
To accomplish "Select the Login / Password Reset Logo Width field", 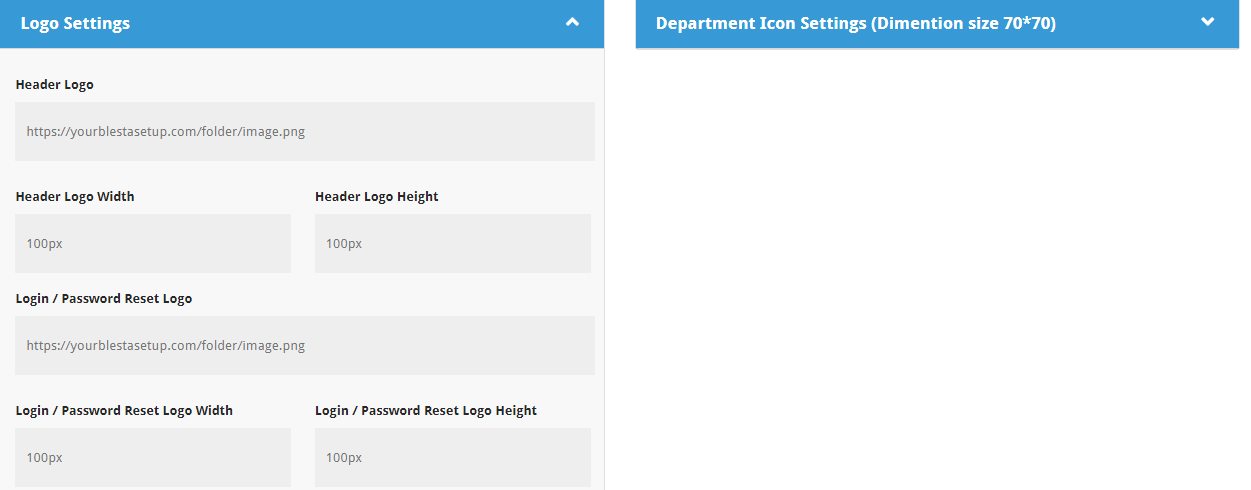I will coord(152,457).
